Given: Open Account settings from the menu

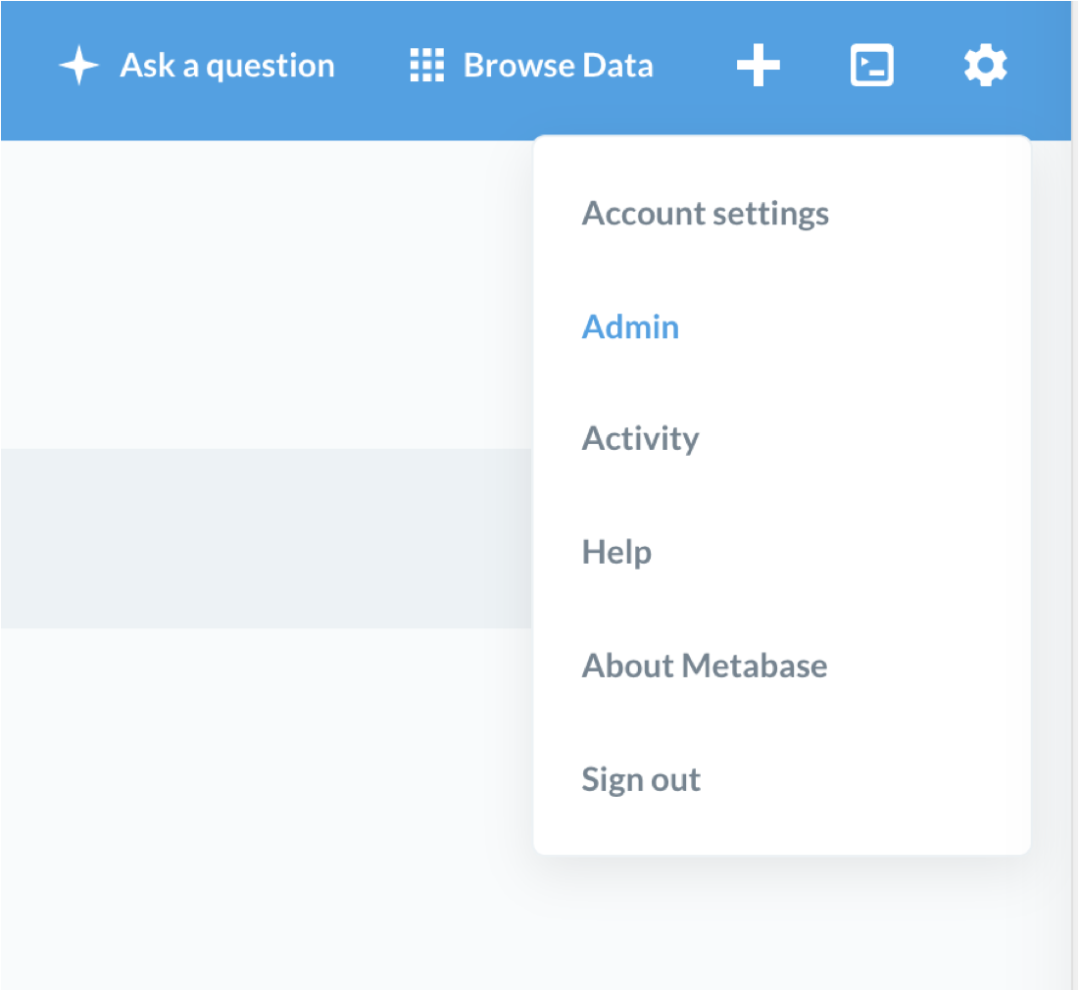Looking at the screenshot, I should tap(705, 214).
